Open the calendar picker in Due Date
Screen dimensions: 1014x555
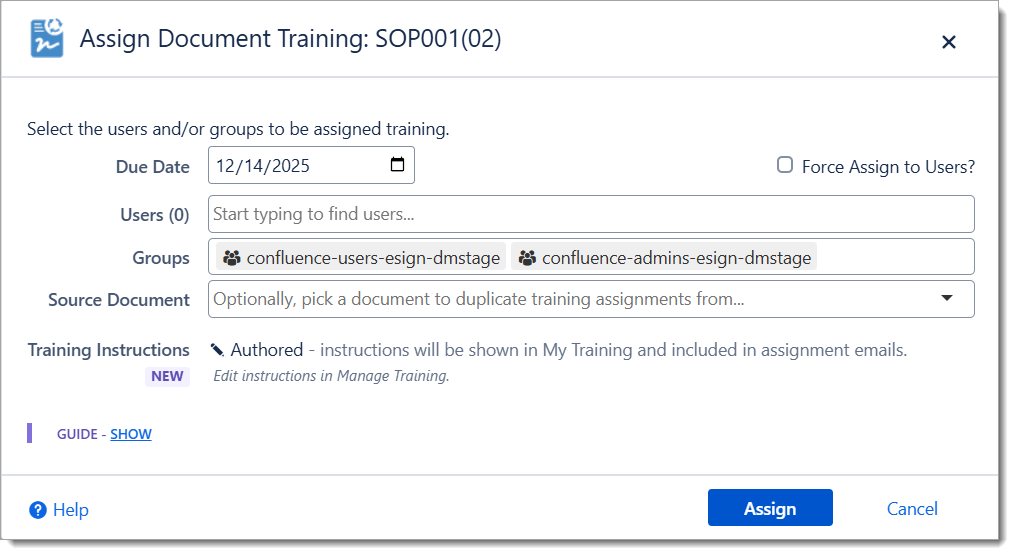397,165
